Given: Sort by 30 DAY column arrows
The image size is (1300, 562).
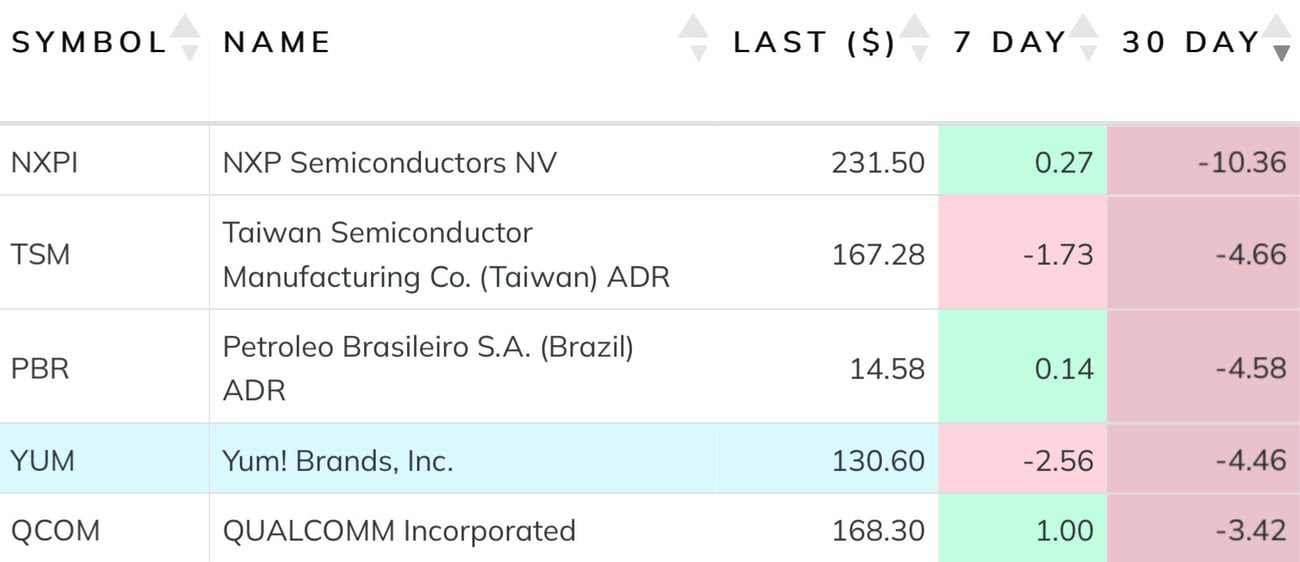Looking at the screenshot, I should [x=1279, y=40].
